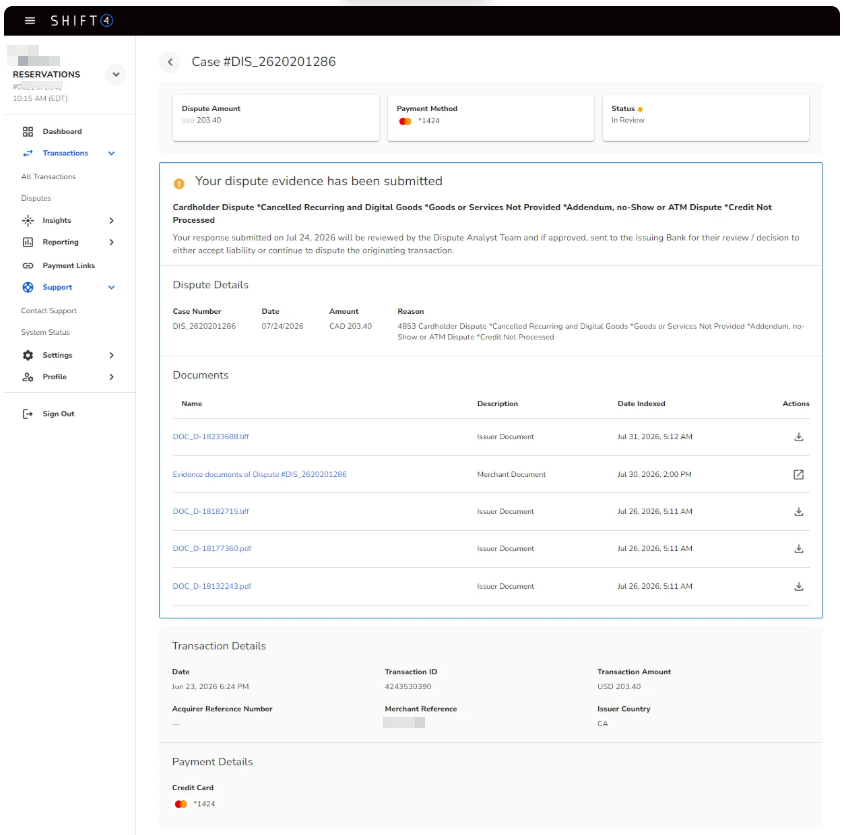Open the DOC_D-18233688.tiff document link
This screenshot has height=835, width=844.
point(211,437)
